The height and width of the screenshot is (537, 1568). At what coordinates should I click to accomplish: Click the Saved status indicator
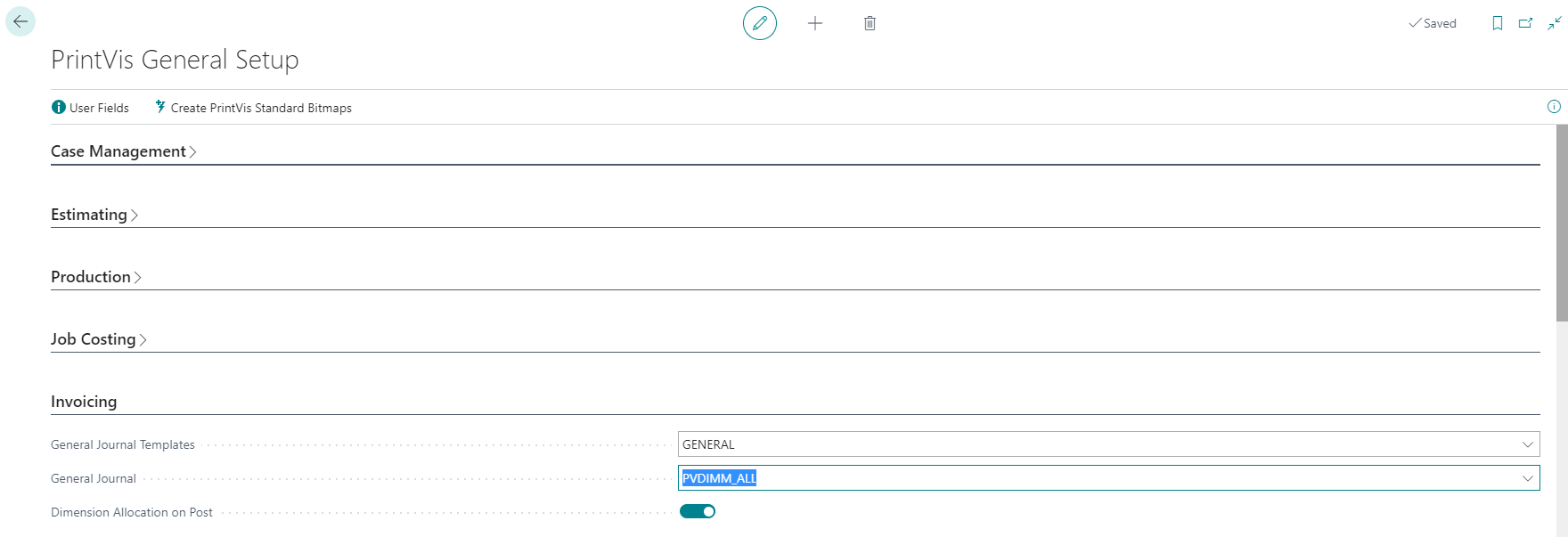pos(1433,23)
